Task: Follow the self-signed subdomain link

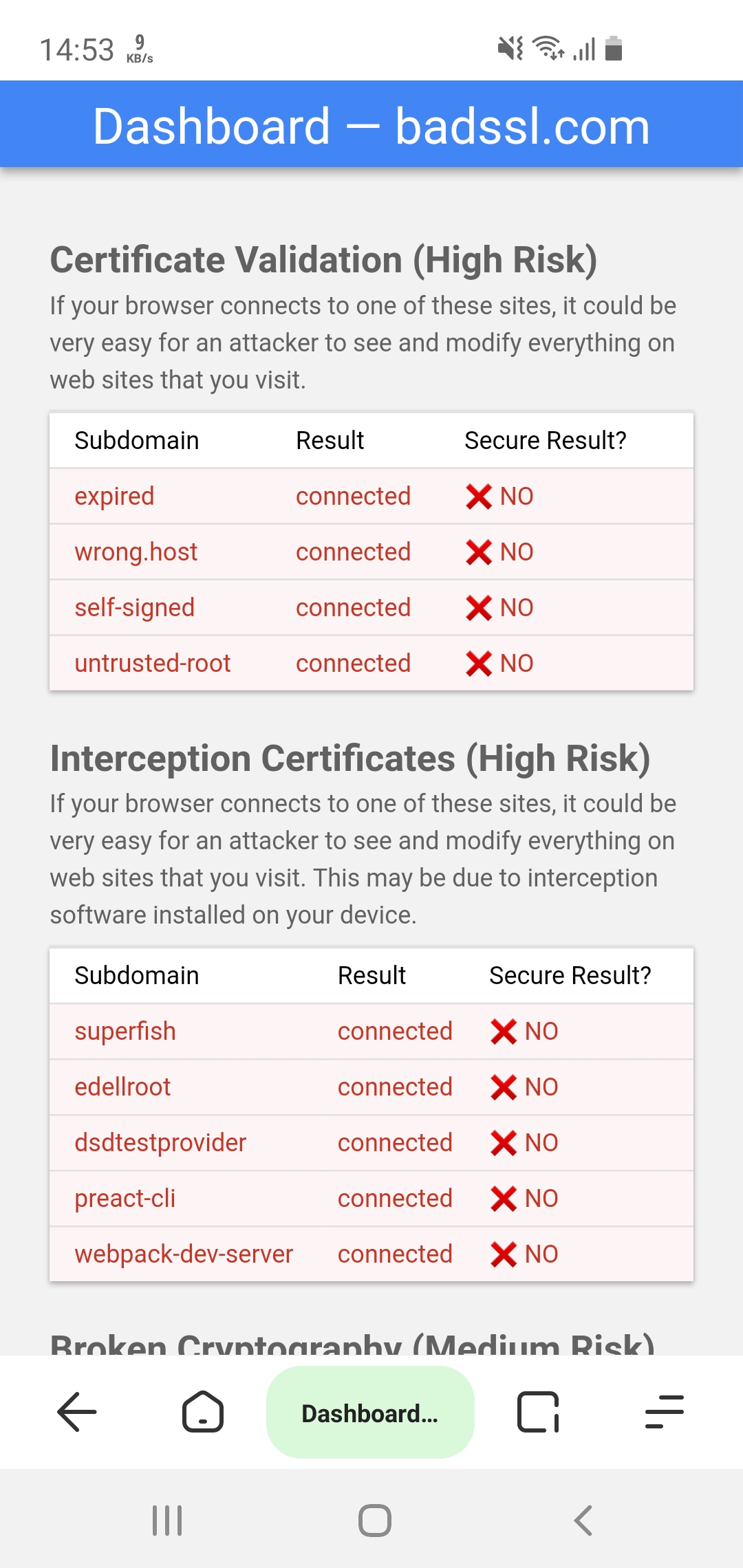Action: pyautogui.click(x=134, y=607)
